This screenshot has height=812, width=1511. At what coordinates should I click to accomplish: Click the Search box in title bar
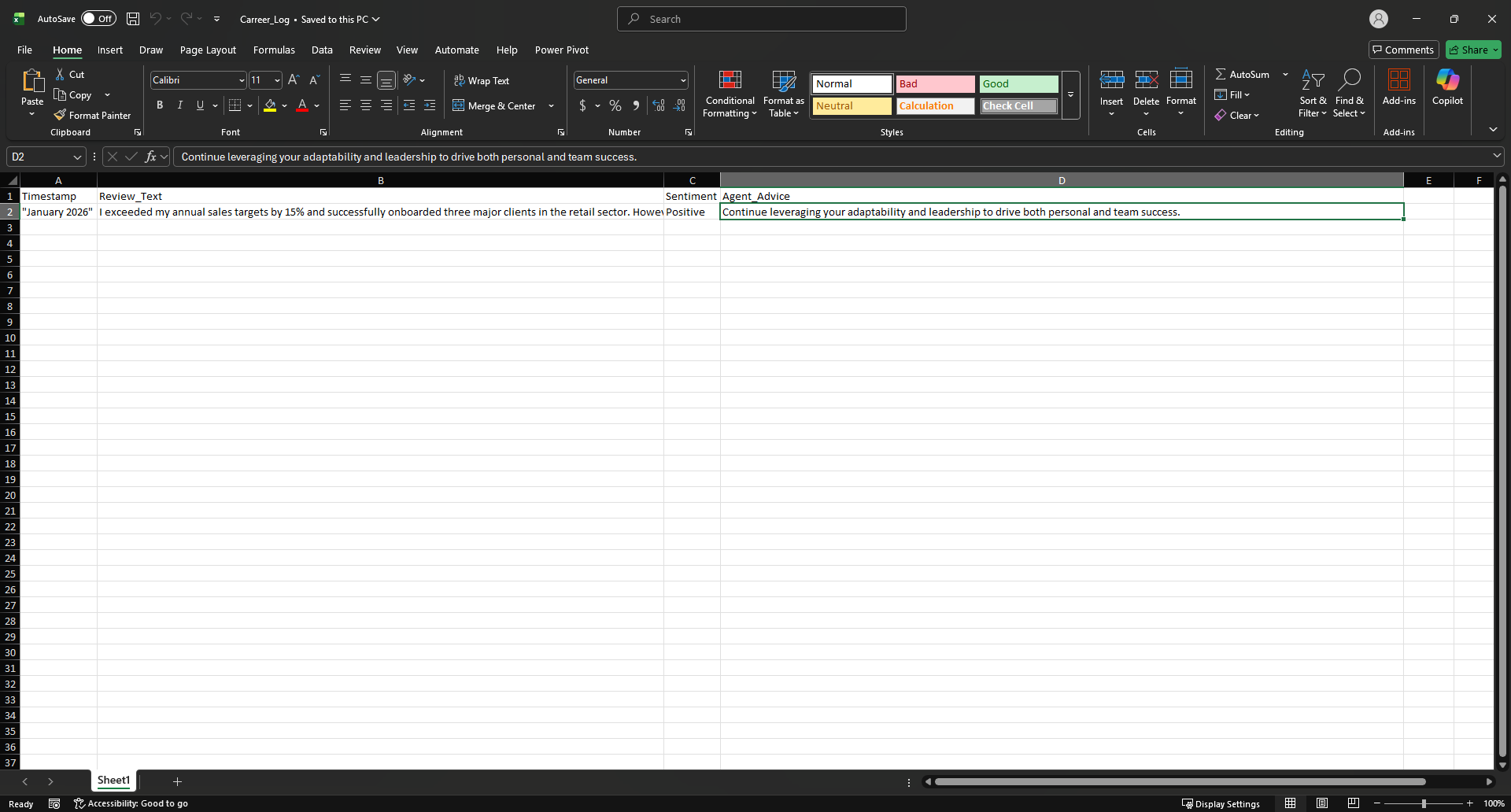[761, 19]
